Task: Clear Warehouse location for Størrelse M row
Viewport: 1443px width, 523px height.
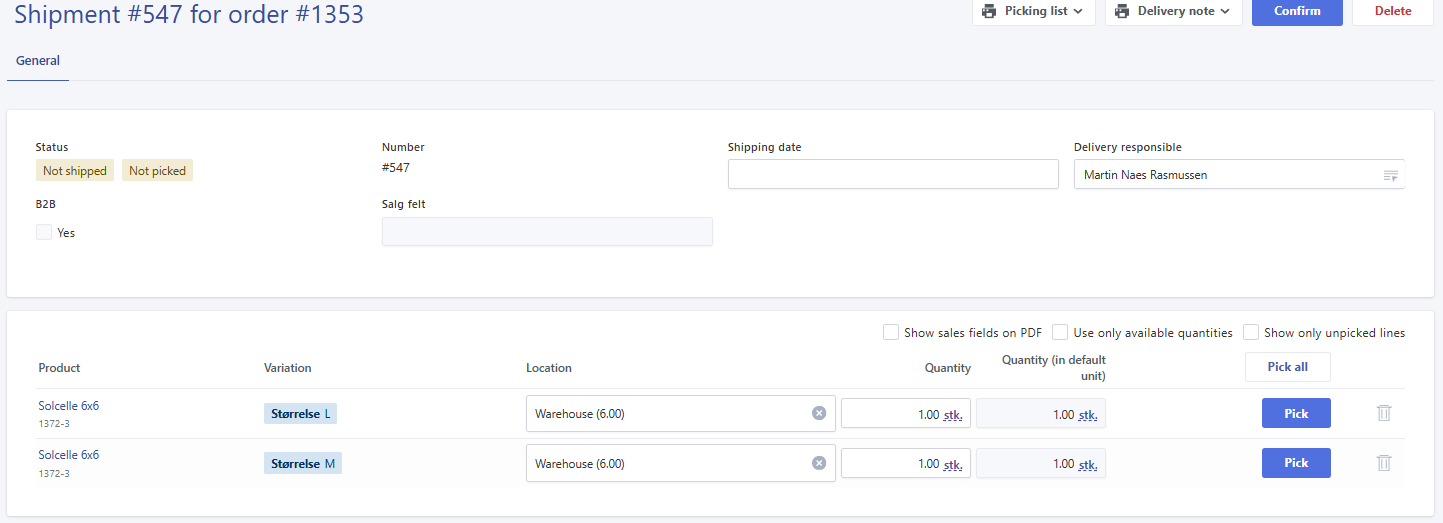Action: (x=819, y=463)
